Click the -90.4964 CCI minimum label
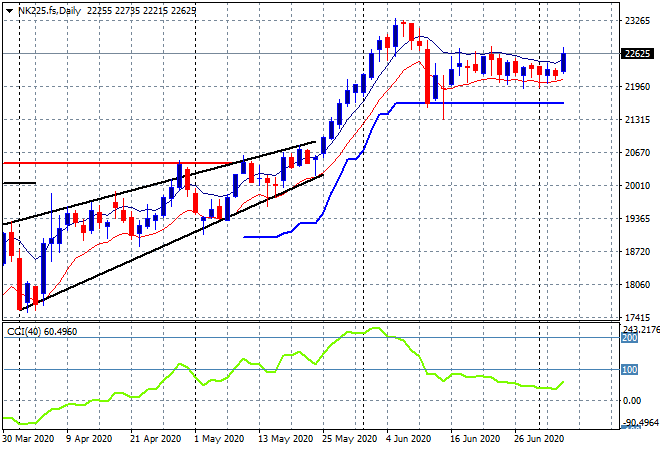This screenshot has width=660, height=450. 640,422
